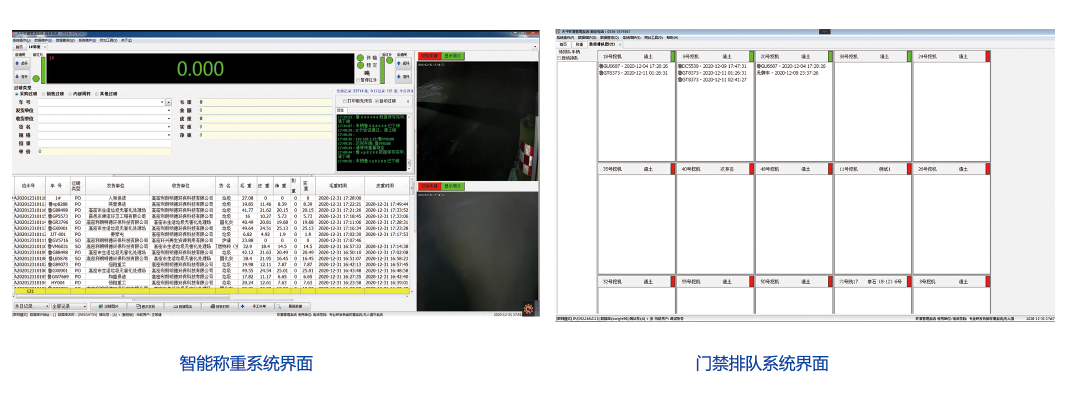This screenshot has width=1068, height=393.
Task: Click the red button above the upper camera feed
Action: pyautogui.click(x=430, y=56)
